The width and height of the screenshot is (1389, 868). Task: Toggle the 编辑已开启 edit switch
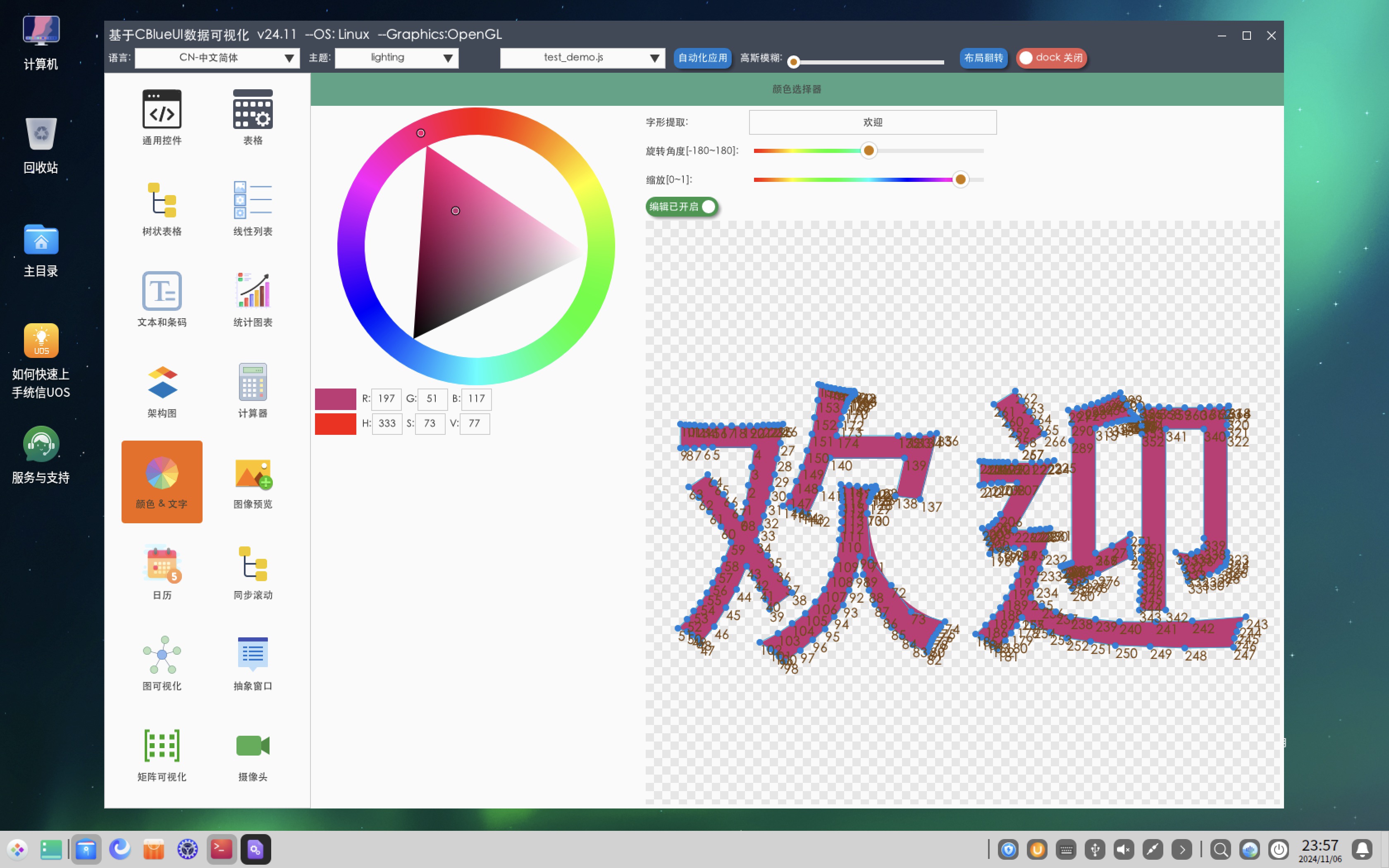pyautogui.click(x=682, y=207)
